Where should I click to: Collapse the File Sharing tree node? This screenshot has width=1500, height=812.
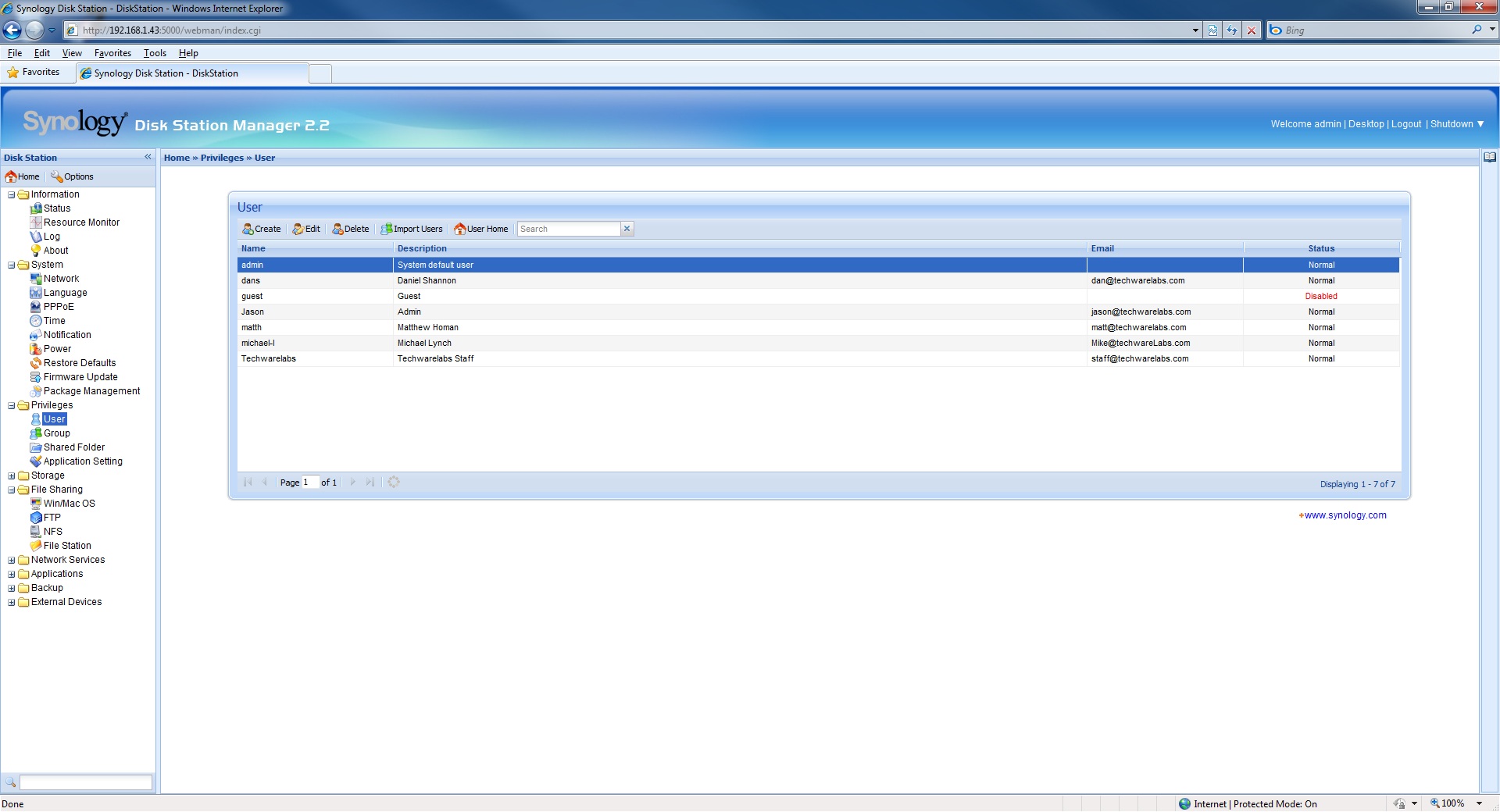tap(12, 490)
